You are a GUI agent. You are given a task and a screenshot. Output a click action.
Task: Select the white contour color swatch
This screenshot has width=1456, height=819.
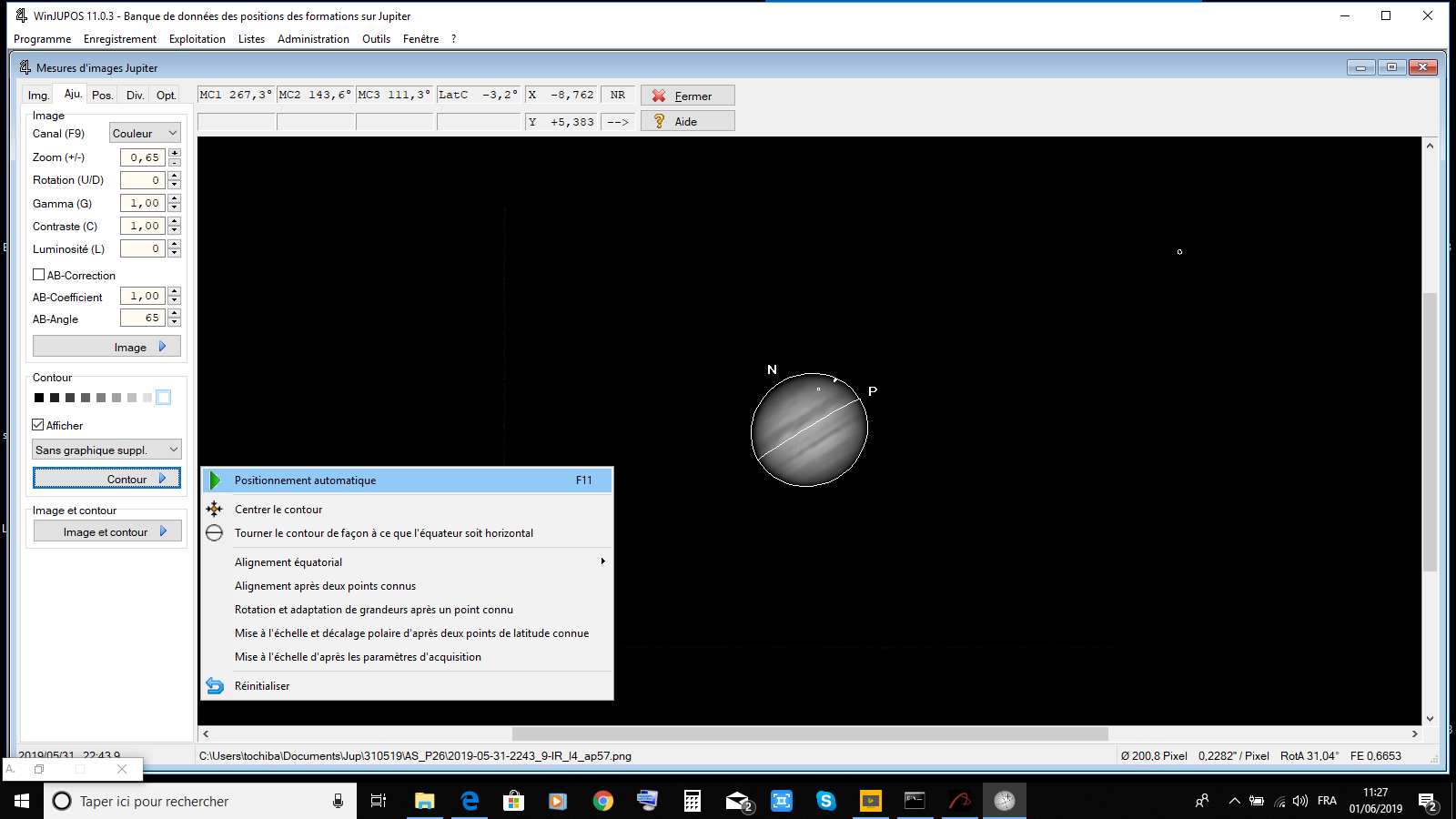pyautogui.click(x=164, y=398)
